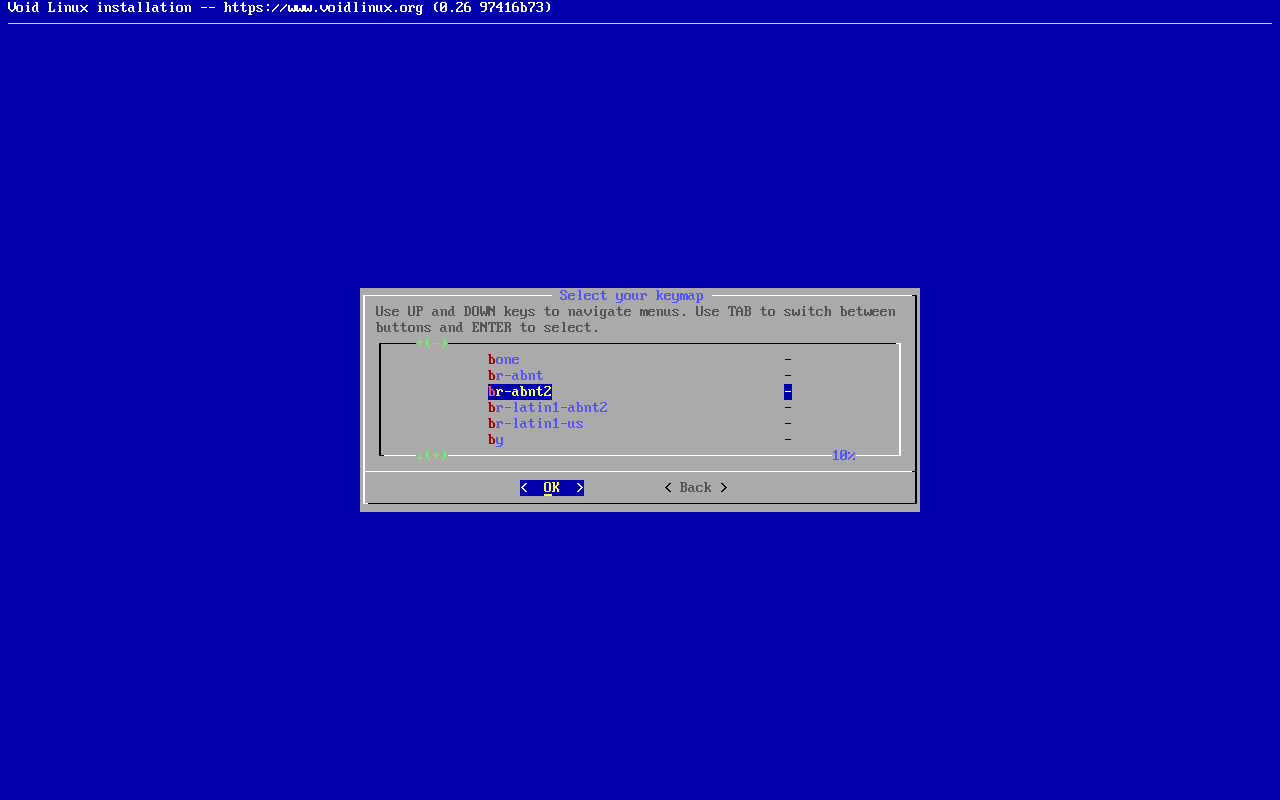
Task: Click the "Select your keymap" dialog title
Action: click(x=631, y=296)
